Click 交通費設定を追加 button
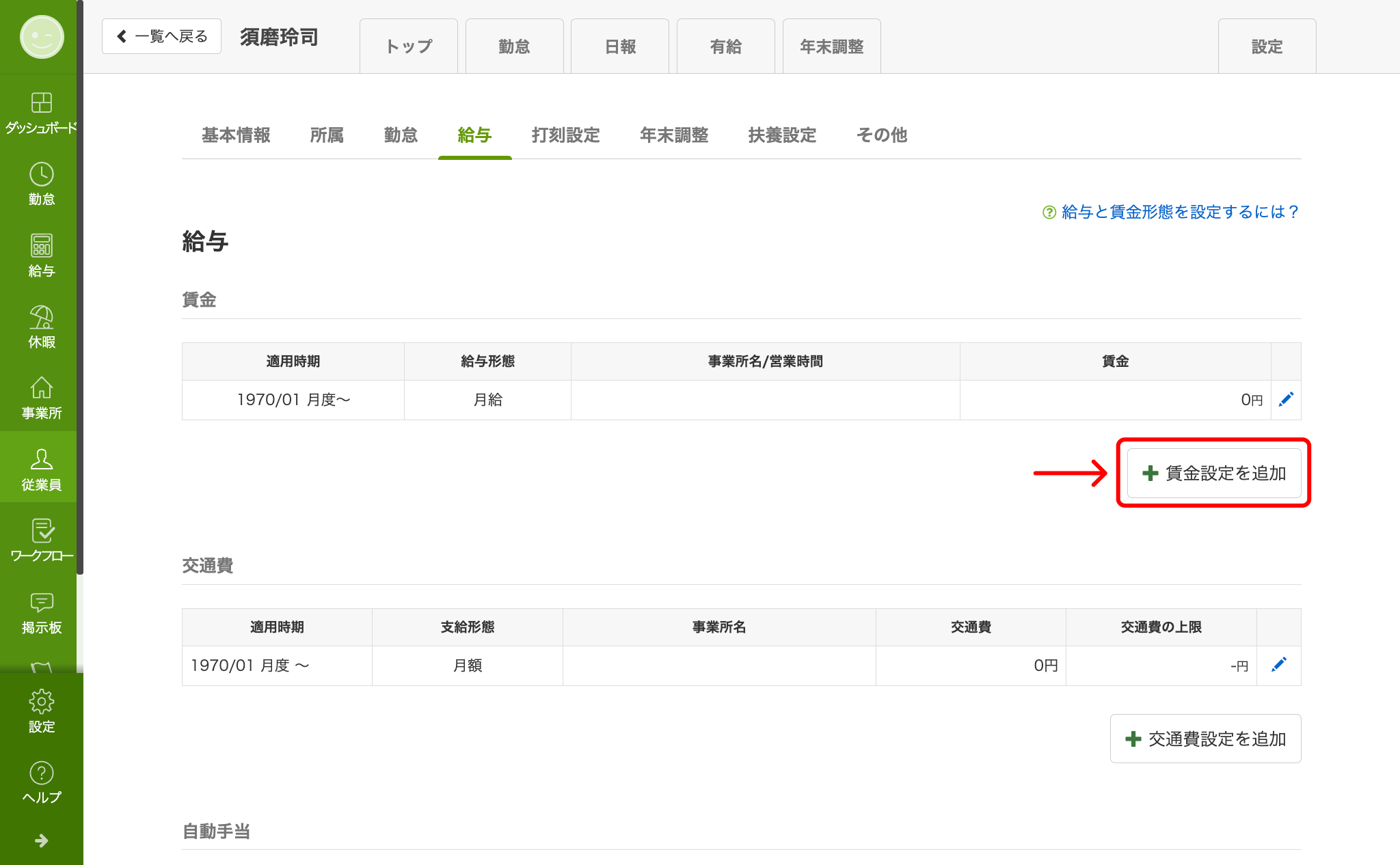1400x865 pixels. click(x=1205, y=739)
